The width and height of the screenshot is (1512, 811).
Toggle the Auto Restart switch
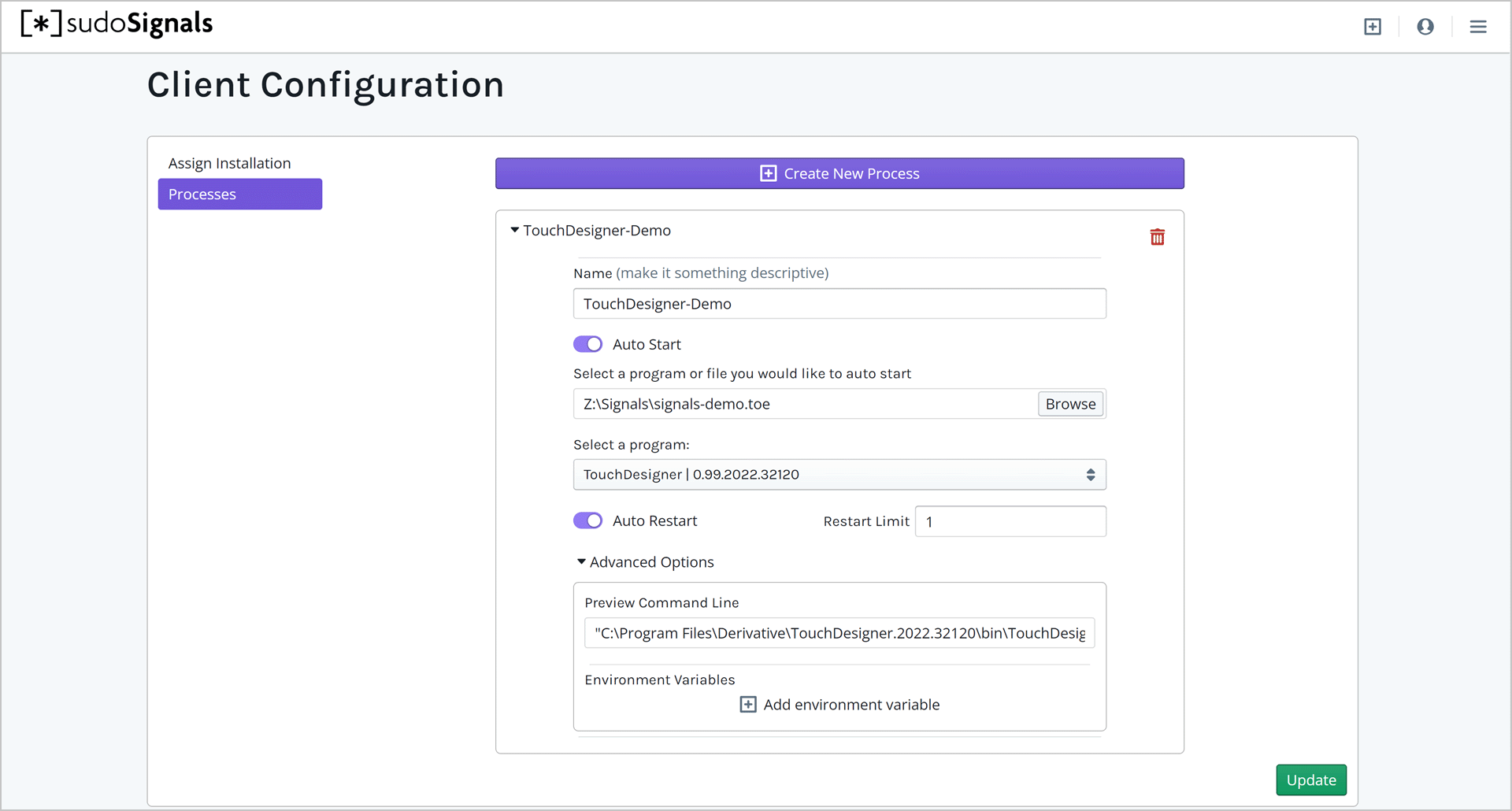[x=587, y=520]
